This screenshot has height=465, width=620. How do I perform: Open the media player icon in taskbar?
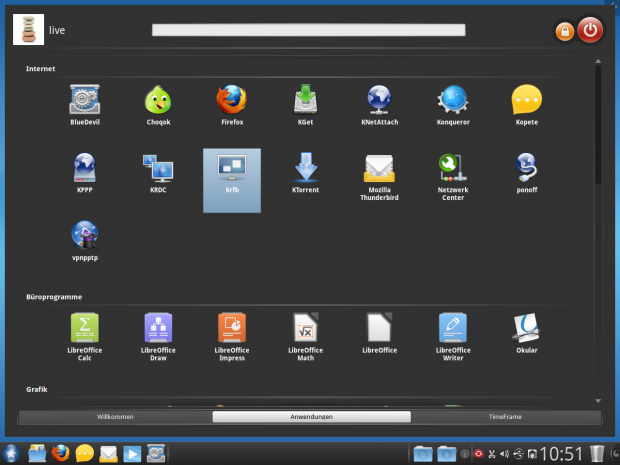point(132,454)
